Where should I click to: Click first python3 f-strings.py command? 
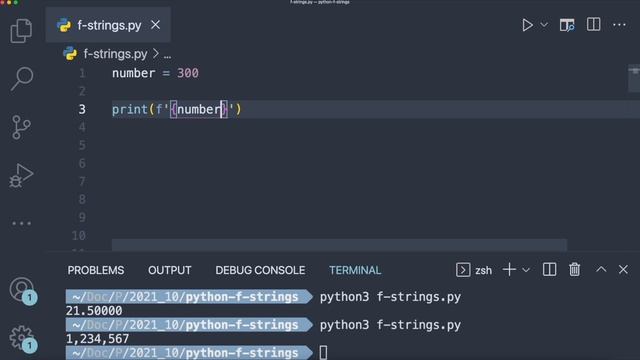[390, 297]
